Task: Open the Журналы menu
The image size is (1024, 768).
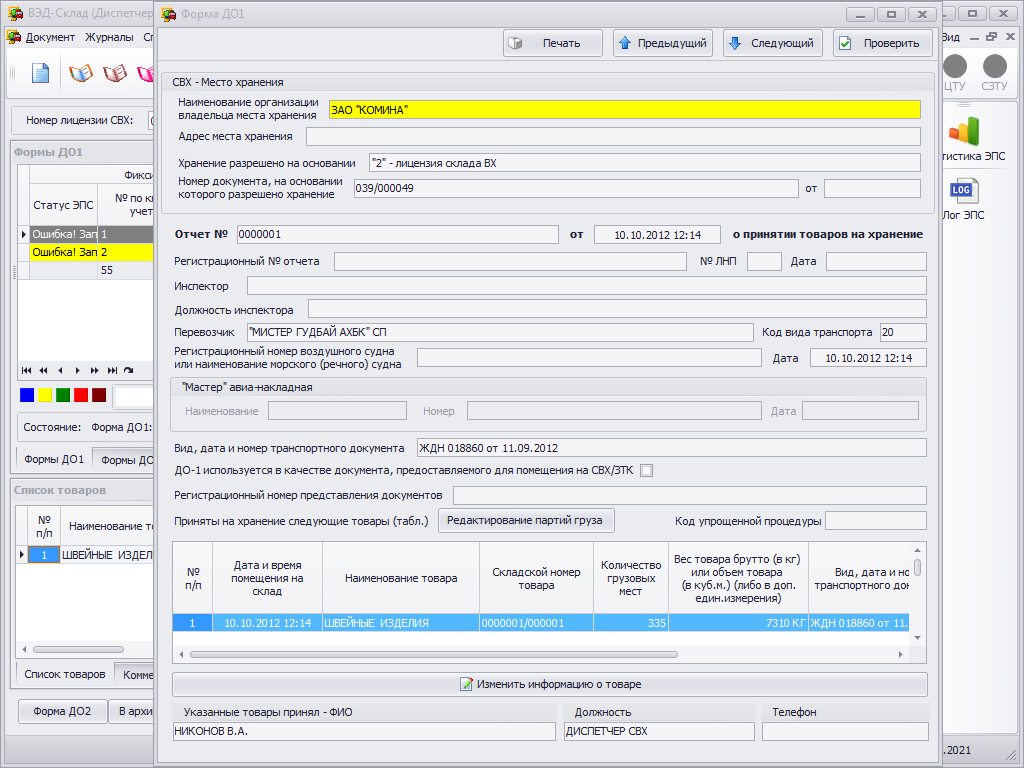Action: (x=109, y=37)
